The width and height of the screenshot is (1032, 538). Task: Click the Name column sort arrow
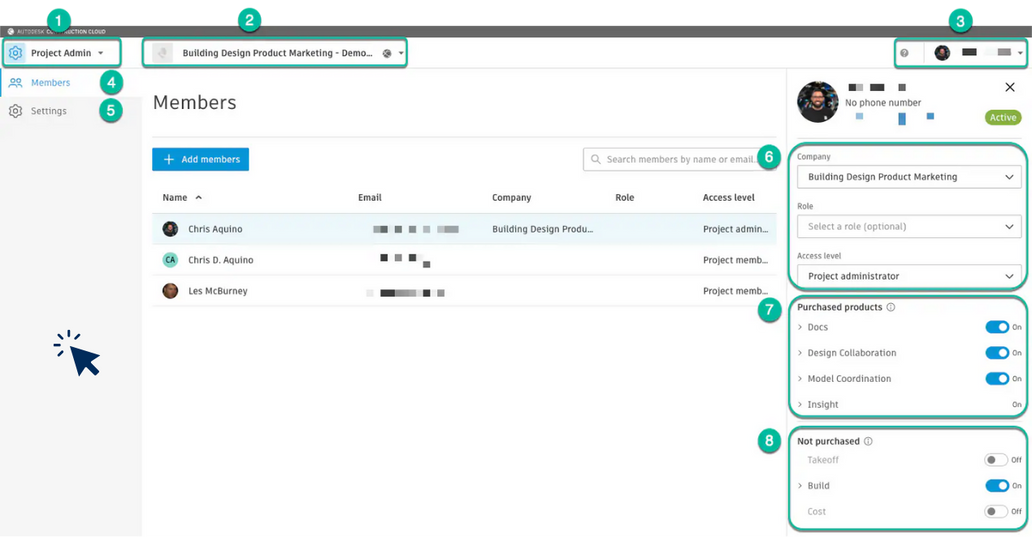pyautogui.click(x=198, y=198)
